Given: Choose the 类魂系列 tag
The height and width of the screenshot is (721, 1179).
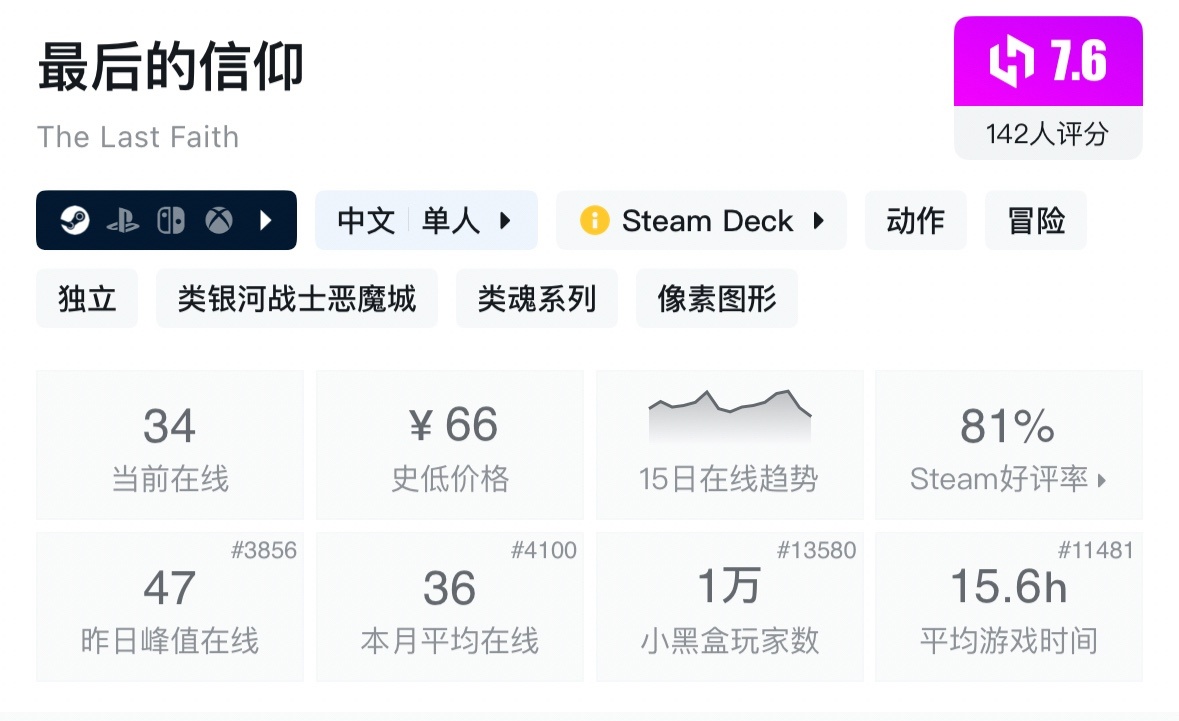Looking at the screenshot, I should click(536, 298).
